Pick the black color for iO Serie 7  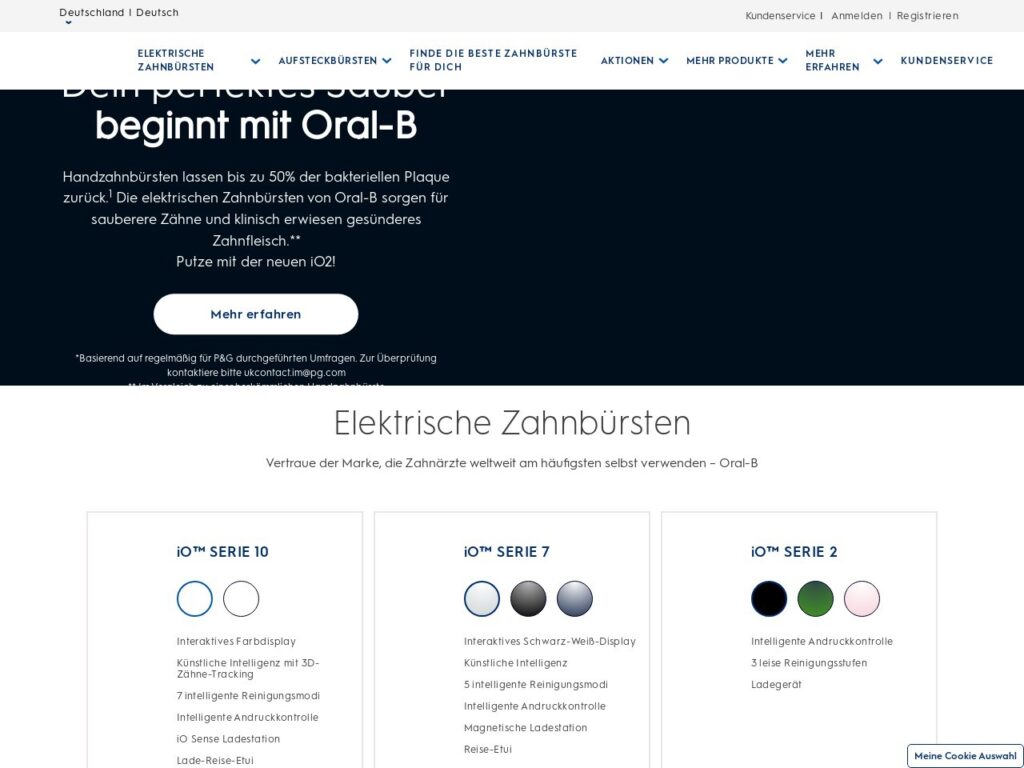[528, 599]
